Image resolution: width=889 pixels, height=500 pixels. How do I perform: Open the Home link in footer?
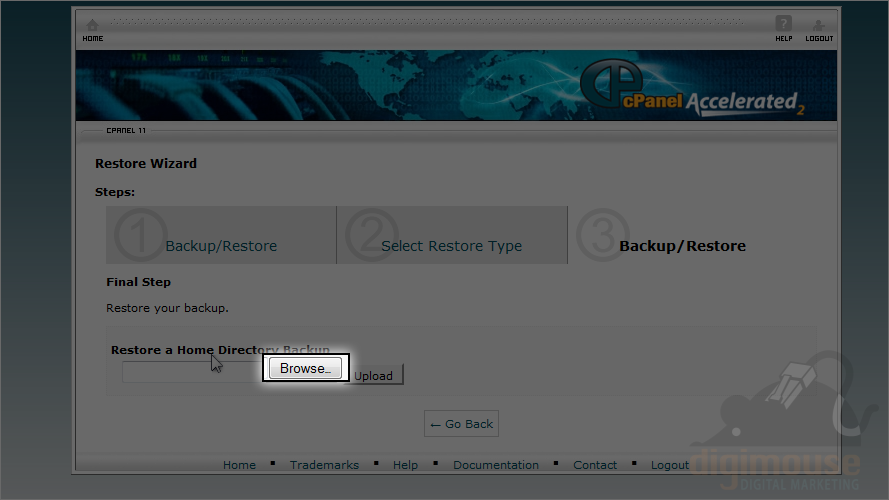(239, 465)
